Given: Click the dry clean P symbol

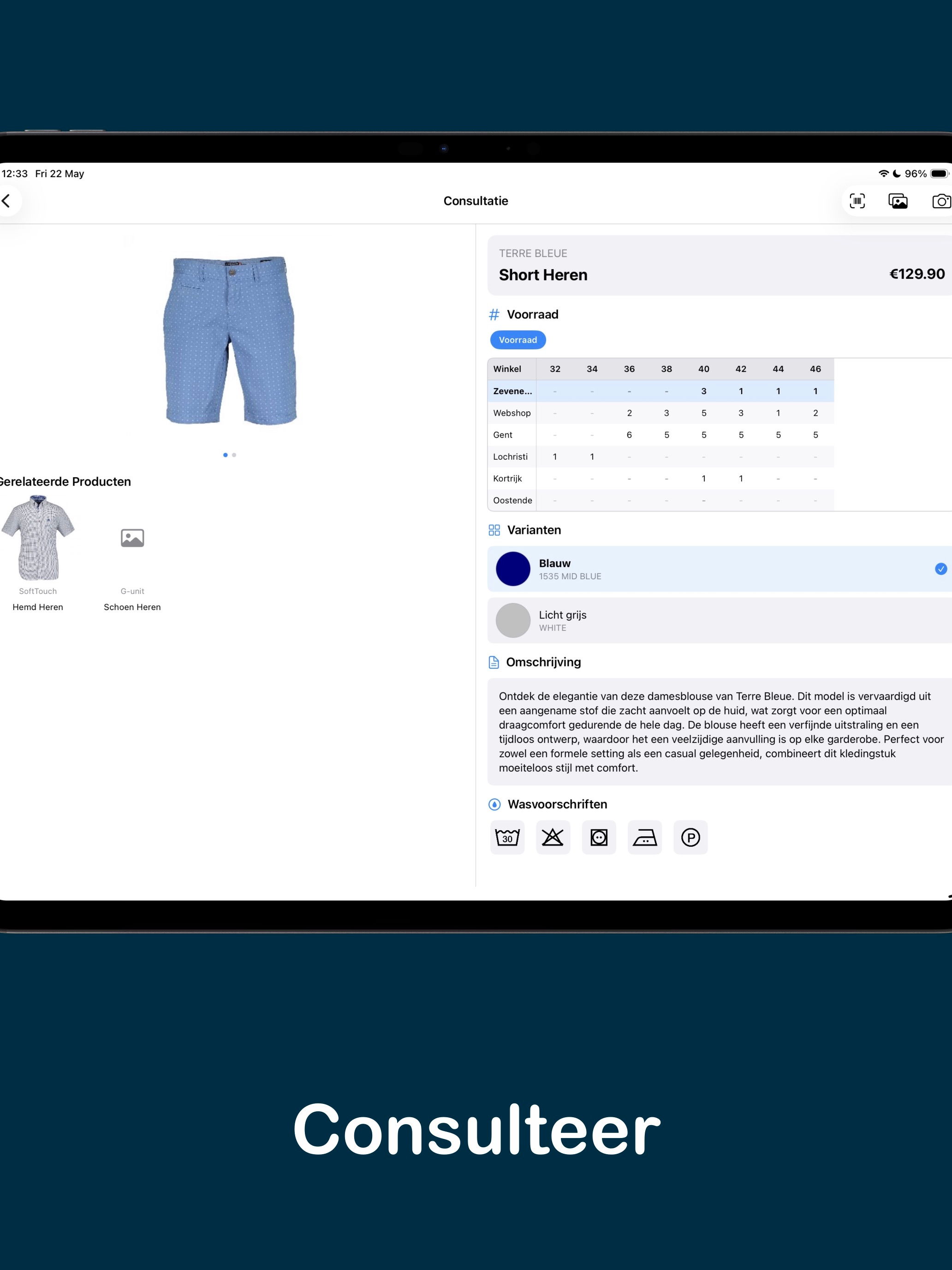Looking at the screenshot, I should [691, 837].
